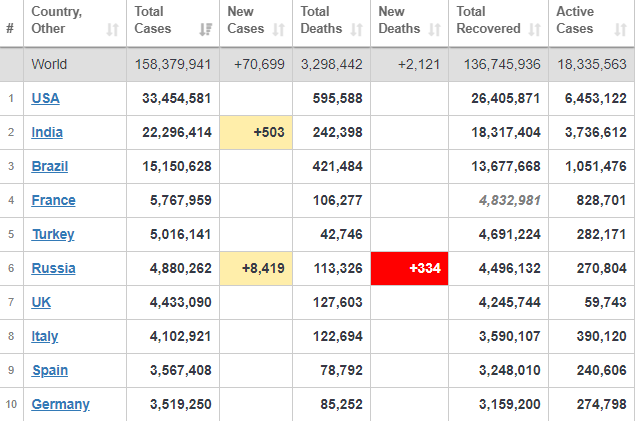The image size is (635, 421).
Task: Select Germany total cases 3,519,250
Action: click(181, 404)
